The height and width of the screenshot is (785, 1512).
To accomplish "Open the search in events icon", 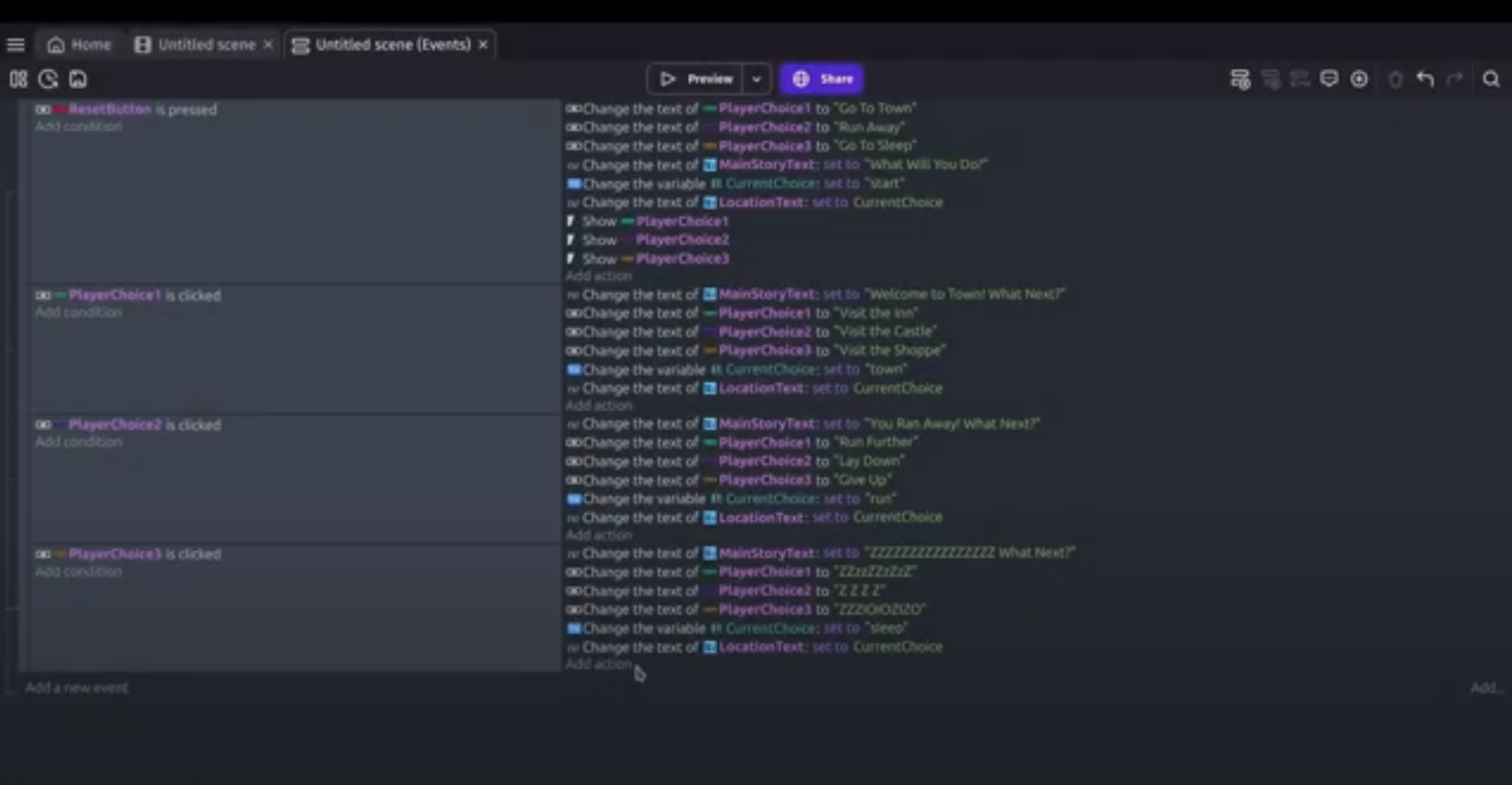I will coord(1491,79).
